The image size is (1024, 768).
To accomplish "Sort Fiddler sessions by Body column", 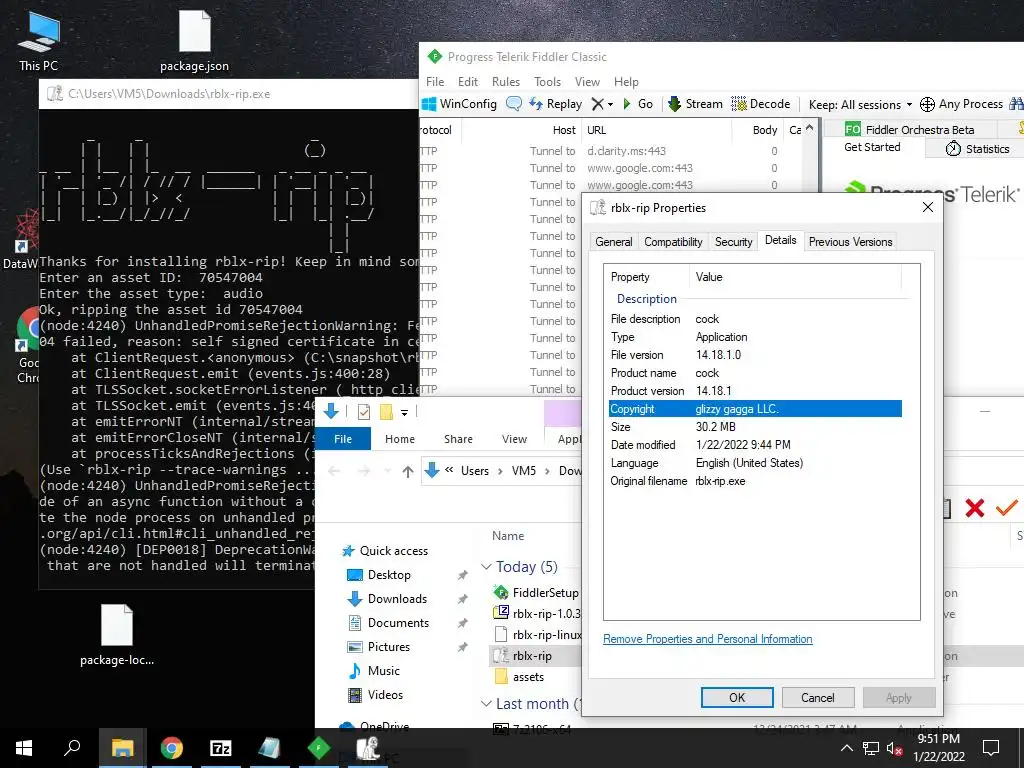I will (x=765, y=130).
